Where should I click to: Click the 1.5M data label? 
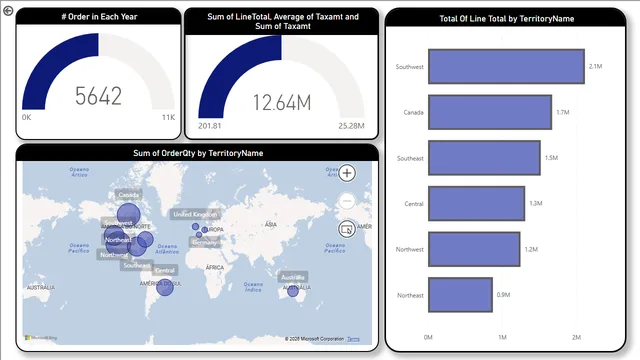click(551, 158)
